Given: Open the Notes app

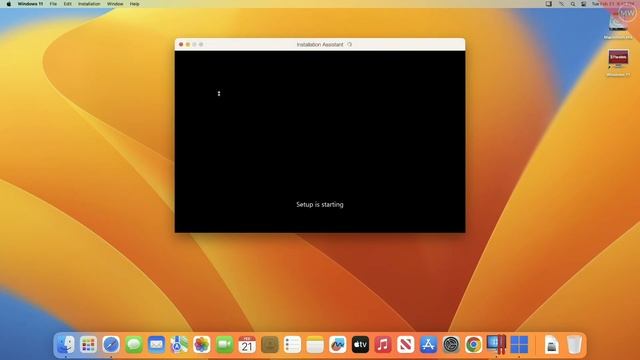Looking at the screenshot, I should 315,345.
